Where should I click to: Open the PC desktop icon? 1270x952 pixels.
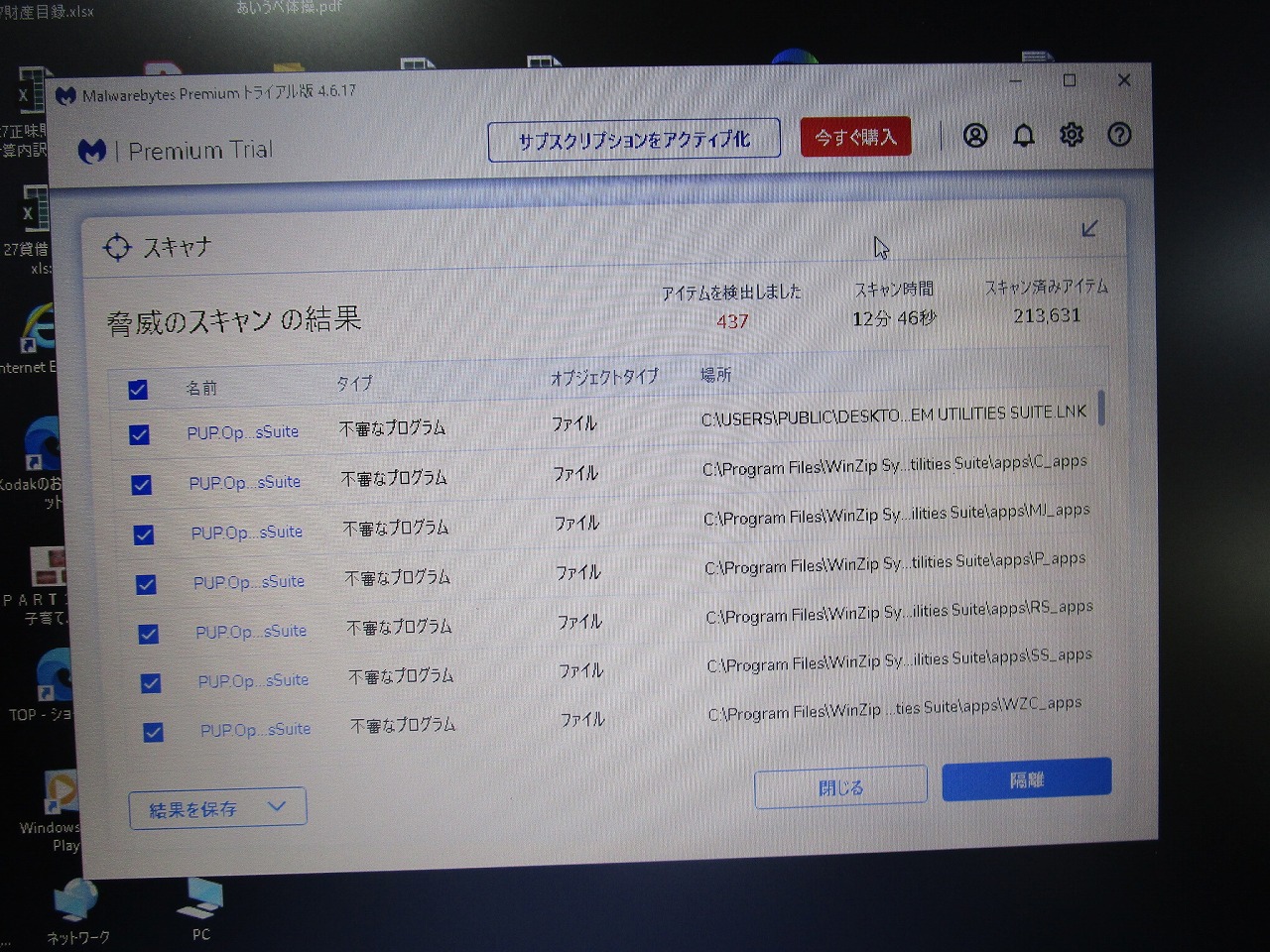(x=200, y=904)
